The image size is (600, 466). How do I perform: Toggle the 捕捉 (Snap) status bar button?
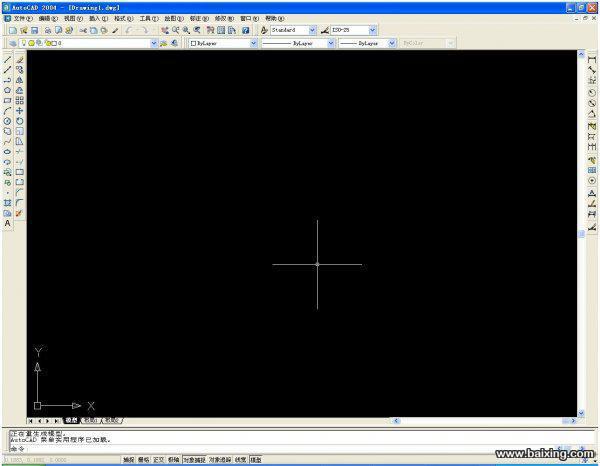tap(128, 460)
